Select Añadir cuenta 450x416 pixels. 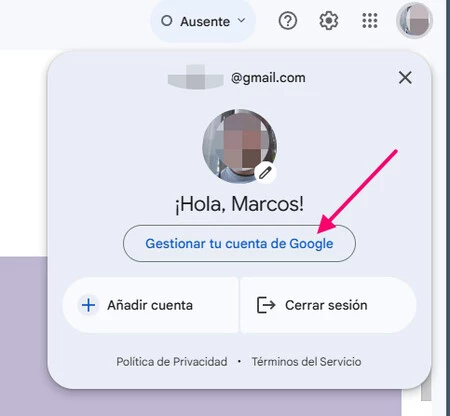tap(151, 305)
